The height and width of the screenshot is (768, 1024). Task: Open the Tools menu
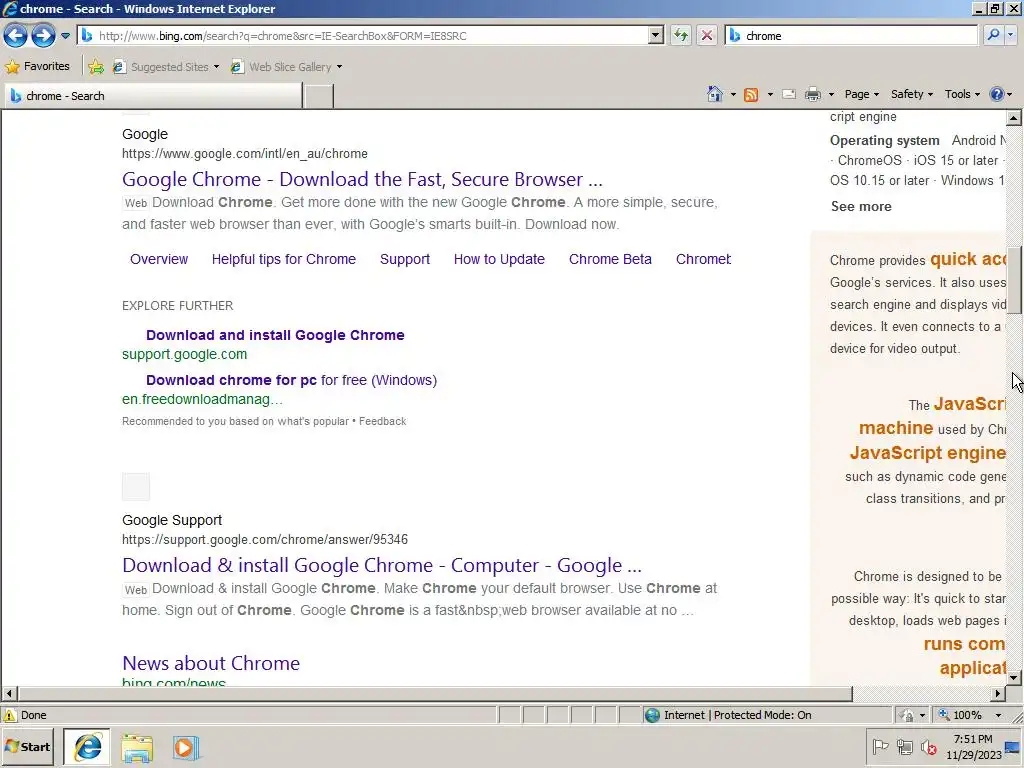(962, 94)
